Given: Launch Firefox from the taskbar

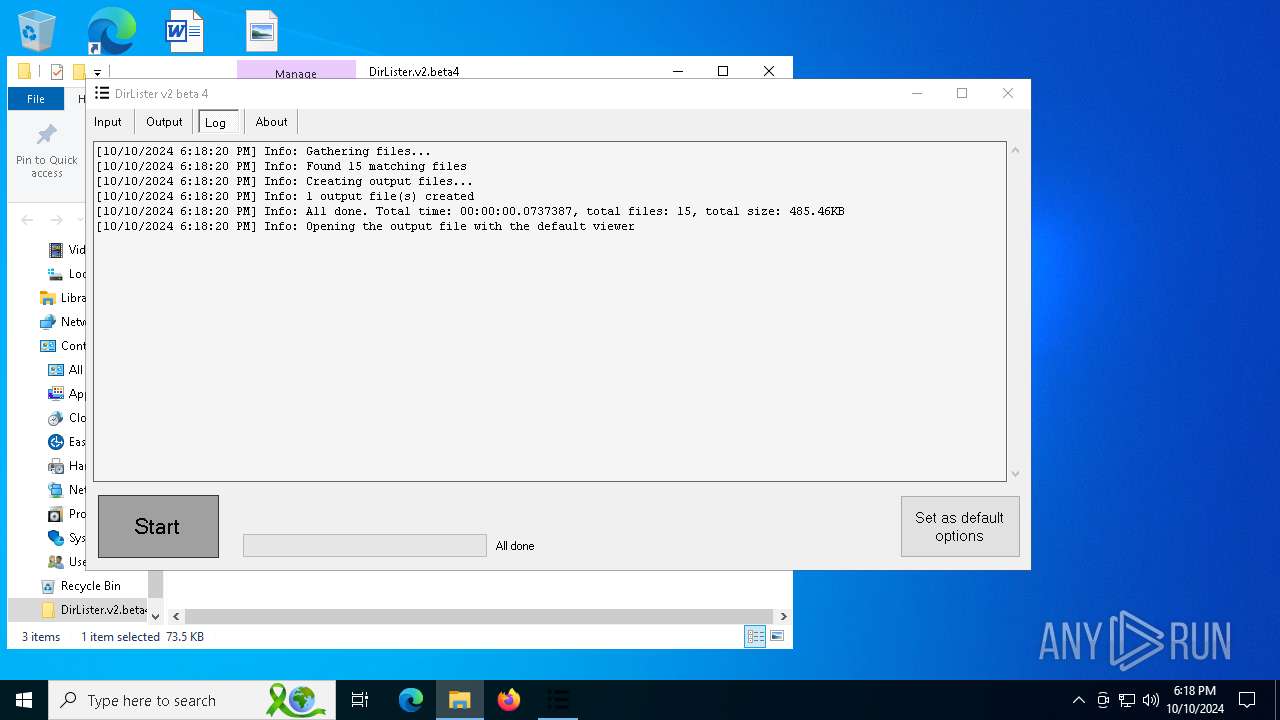Looking at the screenshot, I should pyautogui.click(x=509, y=700).
